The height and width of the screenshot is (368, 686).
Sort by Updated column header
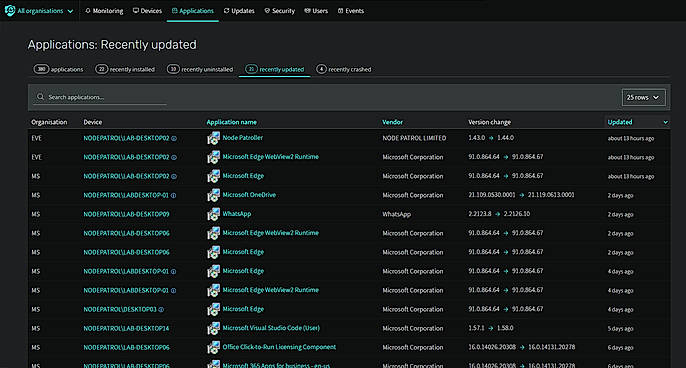click(620, 122)
